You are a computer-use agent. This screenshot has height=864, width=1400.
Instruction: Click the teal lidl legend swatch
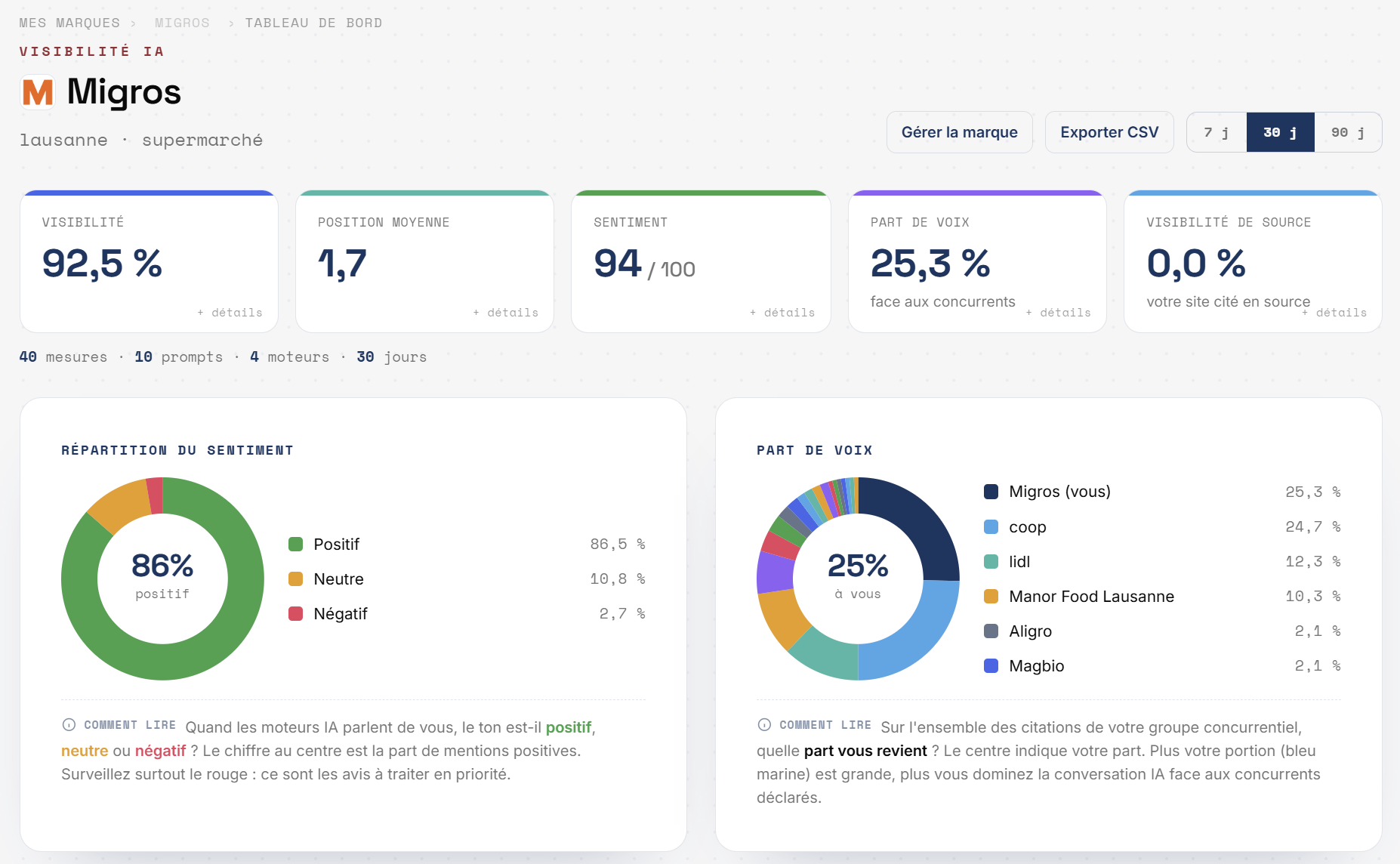click(991, 561)
